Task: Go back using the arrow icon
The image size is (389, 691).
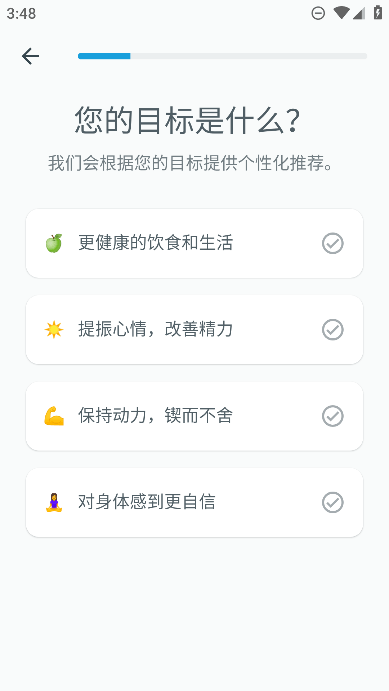Action: point(30,56)
